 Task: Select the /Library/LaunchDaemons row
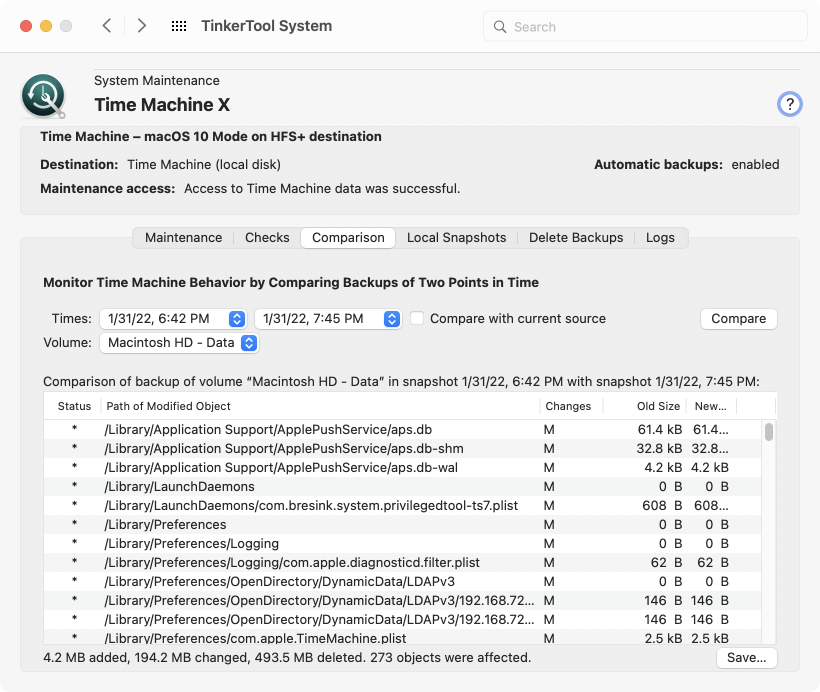[402, 486]
